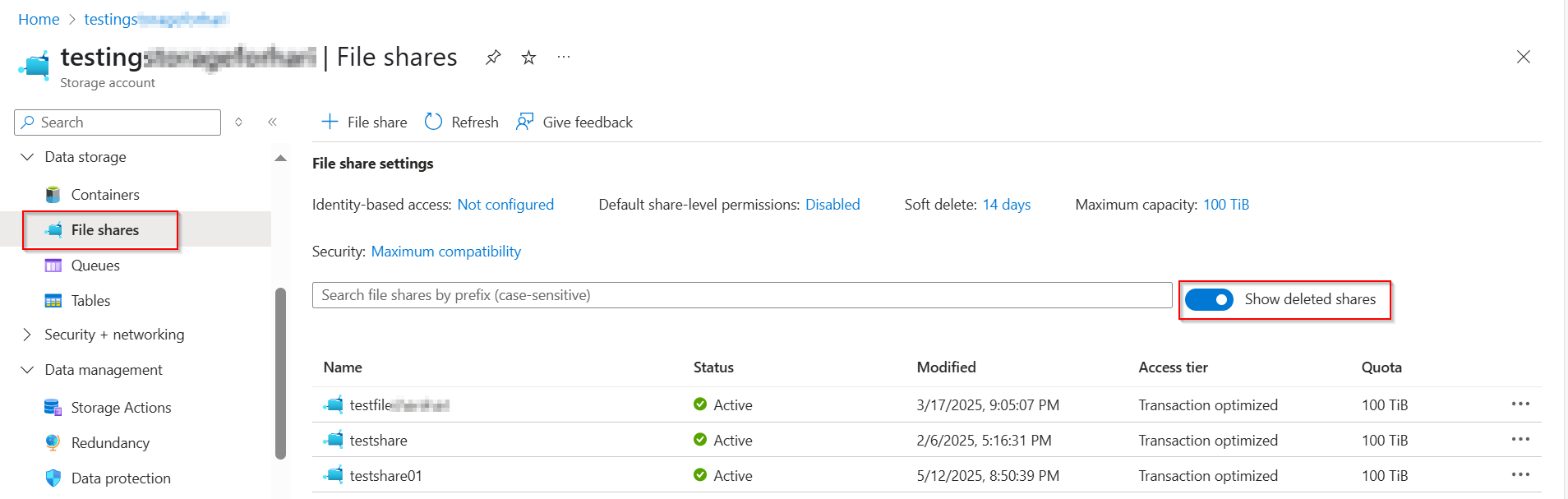Image resolution: width=1568 pixels, height=499 pixels.
Task: Click Refresh button label
Action: (x=475, y=122)
